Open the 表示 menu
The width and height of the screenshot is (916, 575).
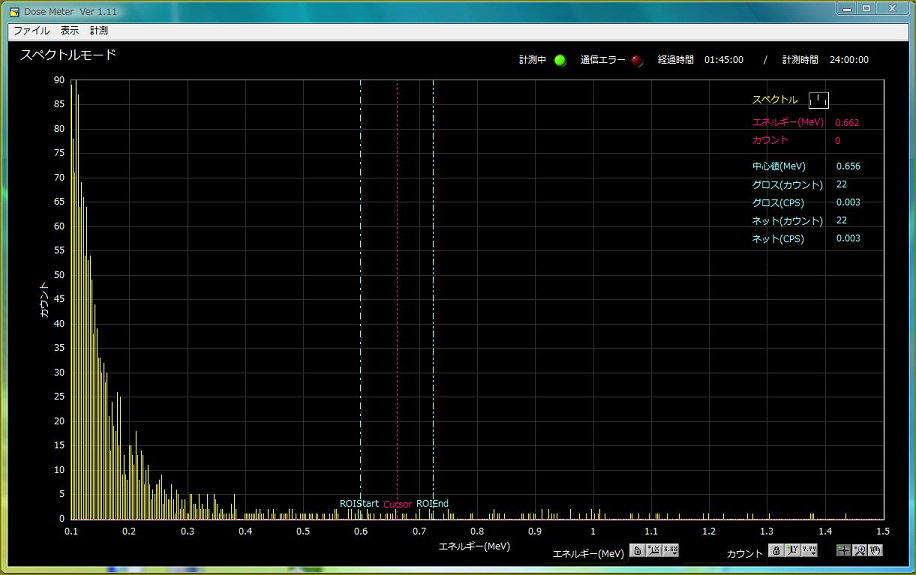[x=69, y=31]
